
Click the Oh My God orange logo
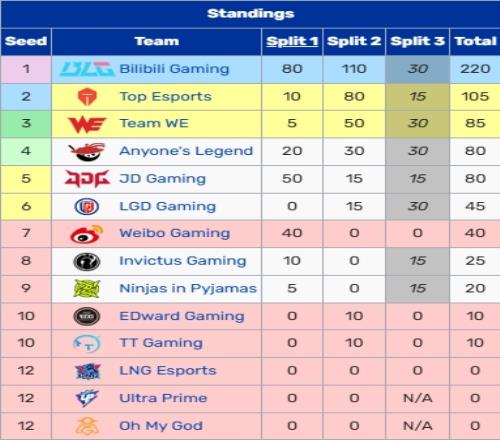click(x=87, y=426)
